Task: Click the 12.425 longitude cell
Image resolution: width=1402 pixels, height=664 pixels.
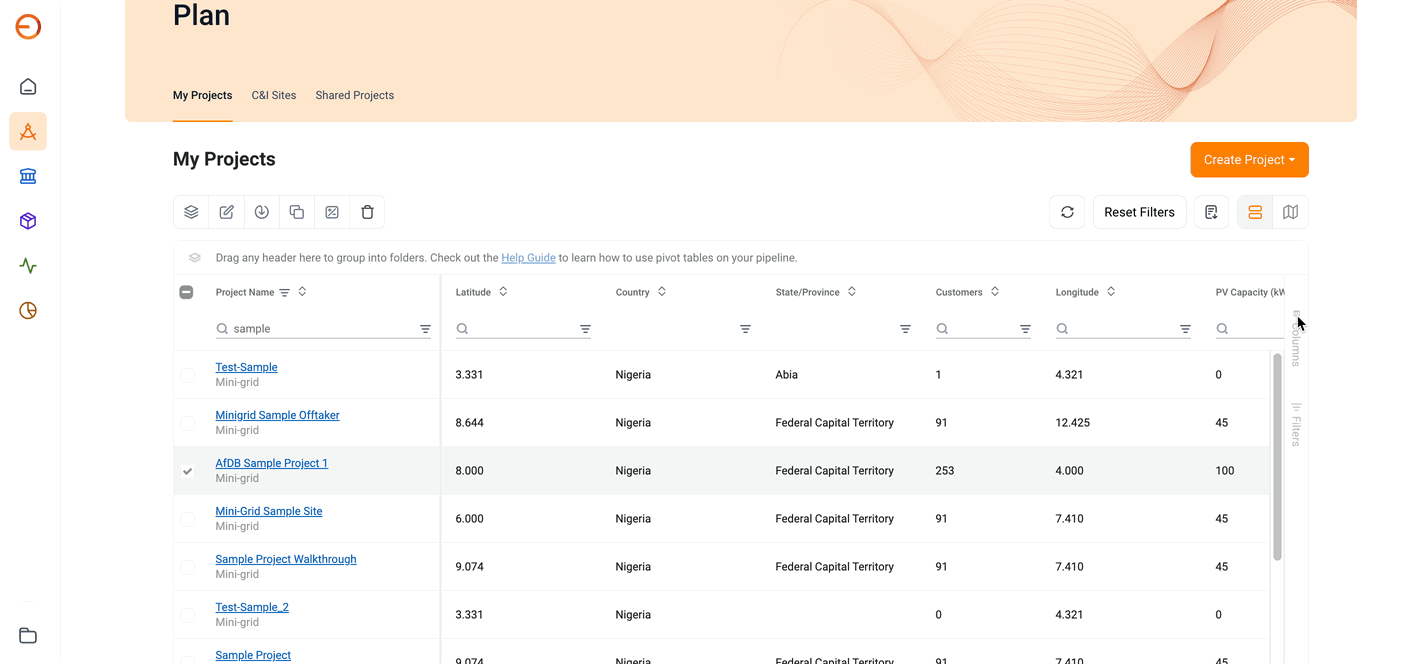Action: (1073, 423)
